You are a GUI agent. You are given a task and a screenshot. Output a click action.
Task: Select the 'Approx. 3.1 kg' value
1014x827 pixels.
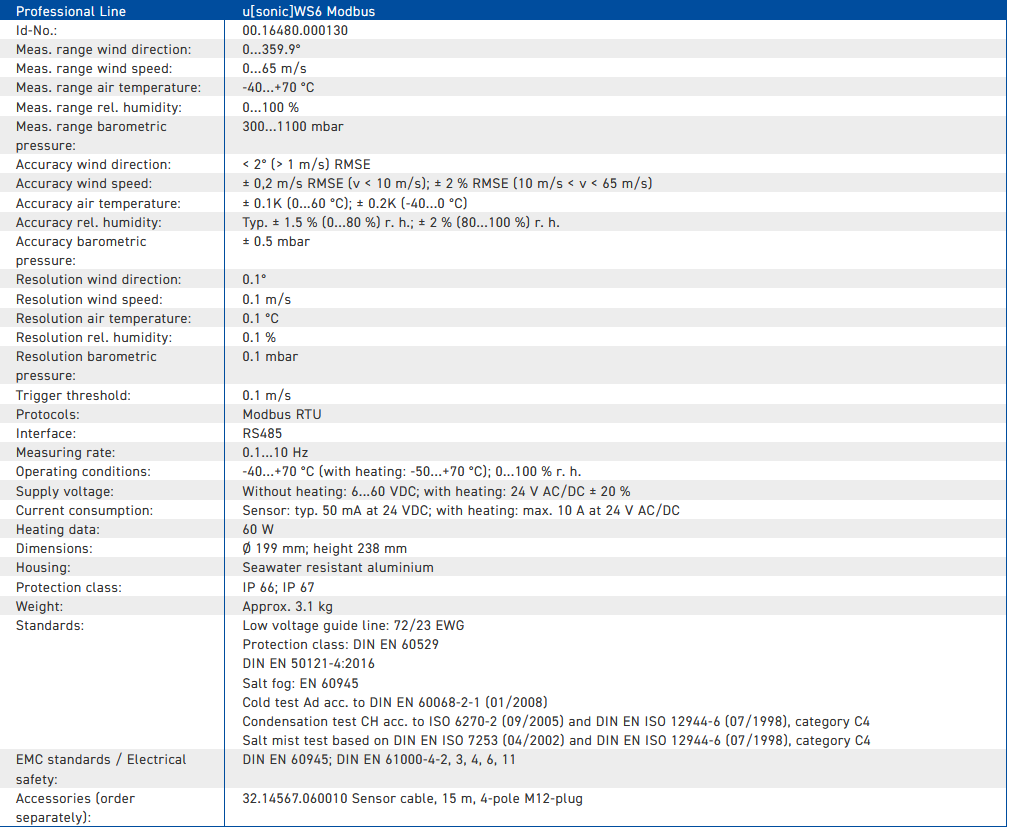(x=288, y=607)
